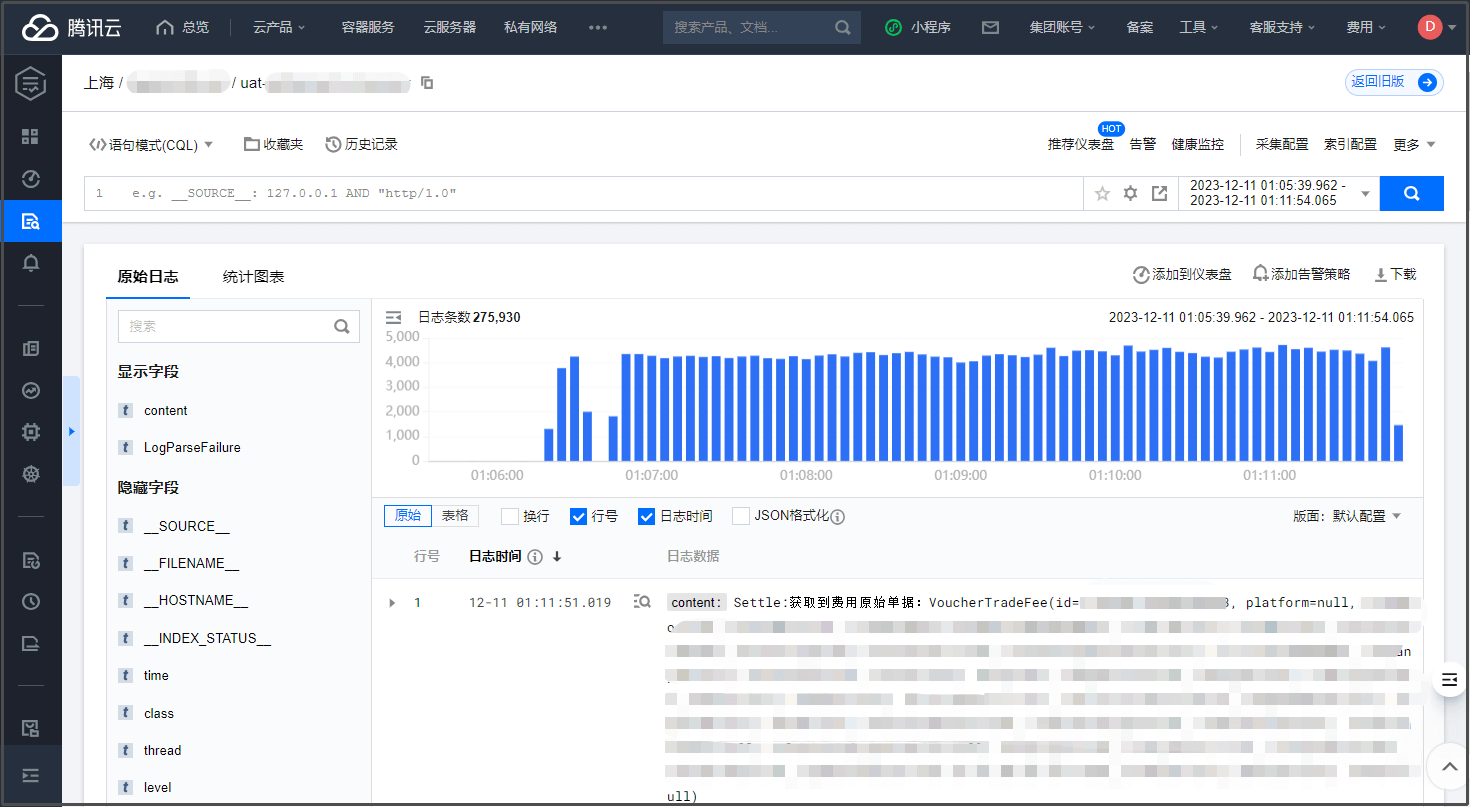Click the share query external link icon
This screenshot has width=1470, height=807.
[1159, 194]
